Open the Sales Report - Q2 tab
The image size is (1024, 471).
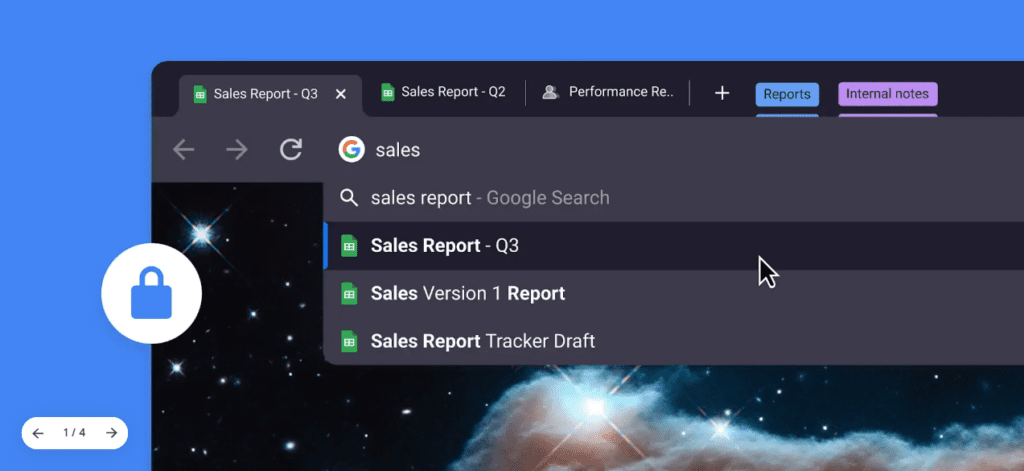click(443, 92)
